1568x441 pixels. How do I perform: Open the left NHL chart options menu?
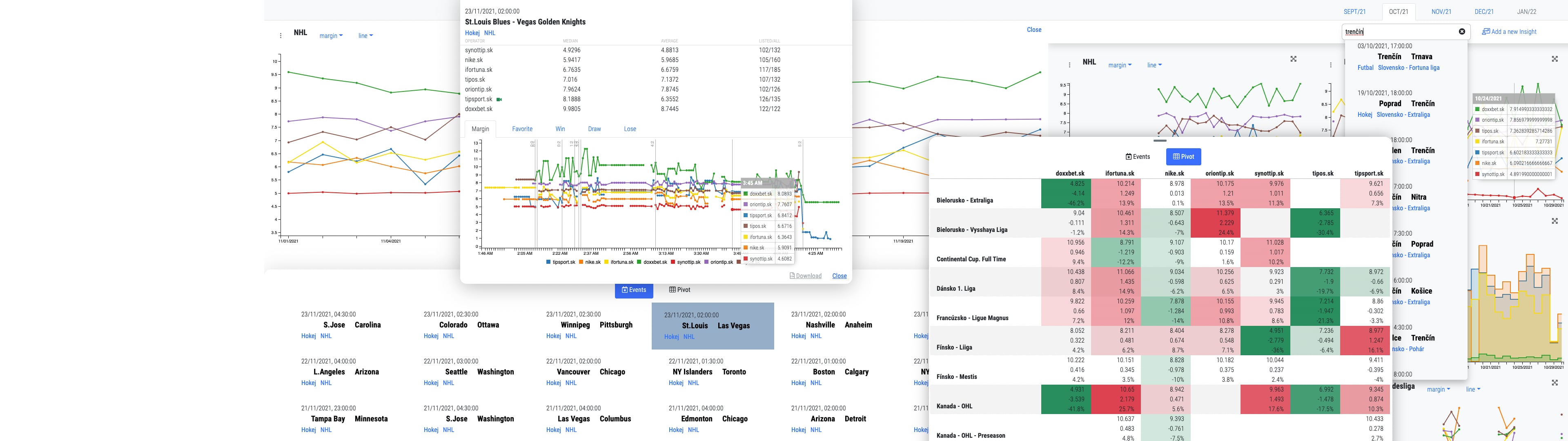pos(281,36)
